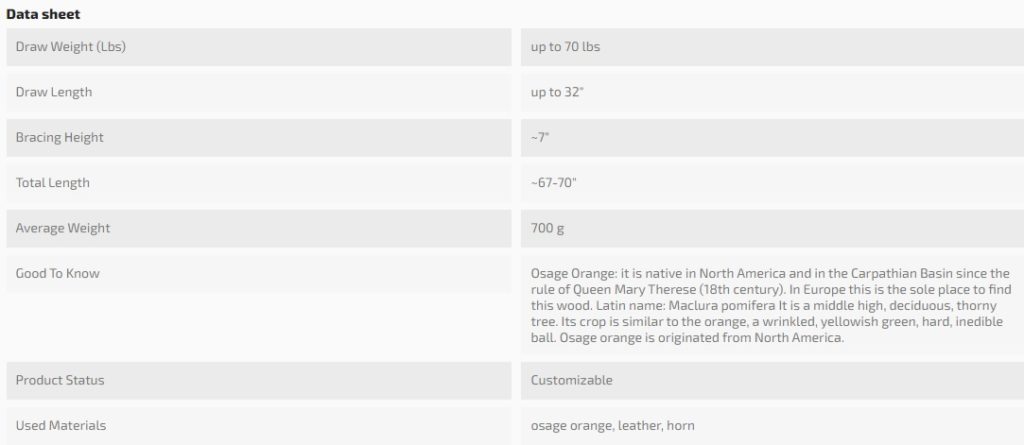Click the '~67-70"' total length value

pyautogui.click(x=554, y=183)
